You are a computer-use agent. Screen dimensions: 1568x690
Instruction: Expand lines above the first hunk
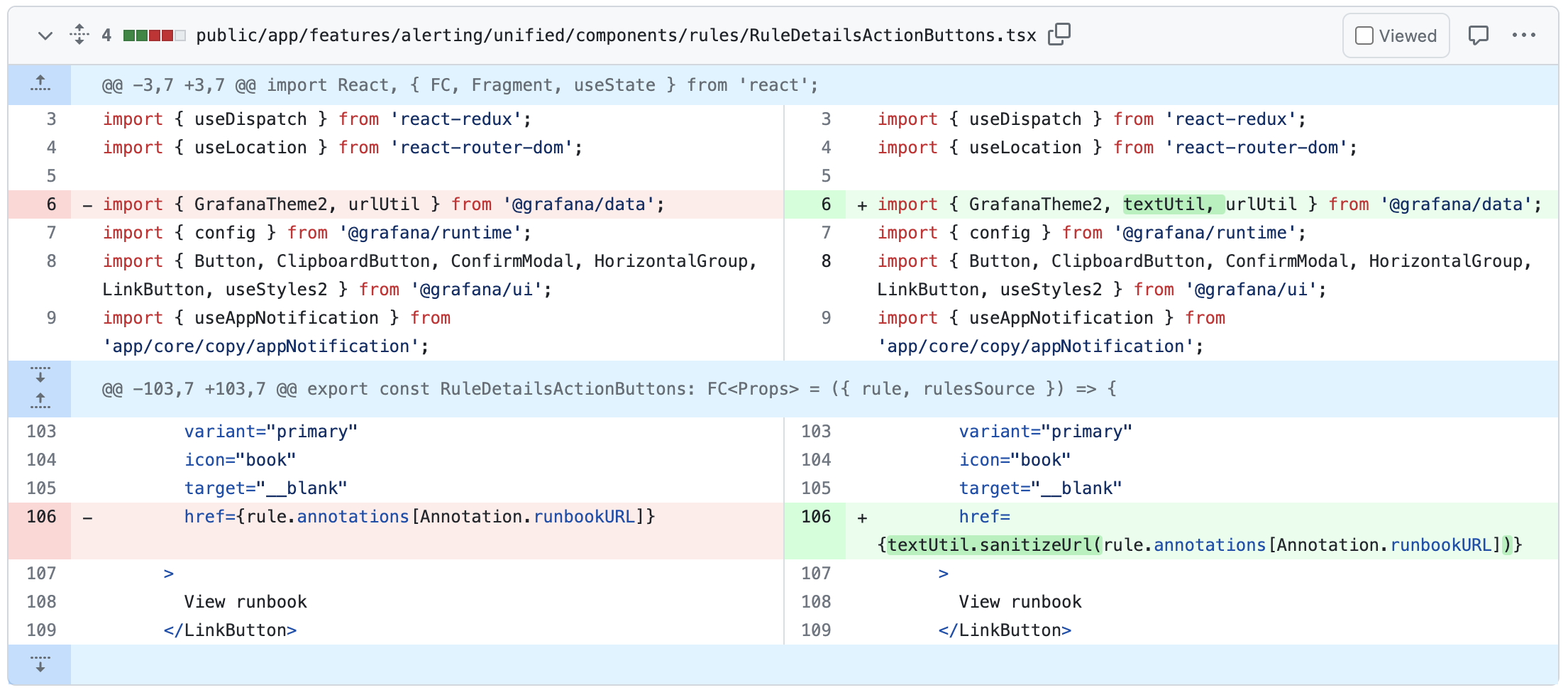tap(40, 84)
